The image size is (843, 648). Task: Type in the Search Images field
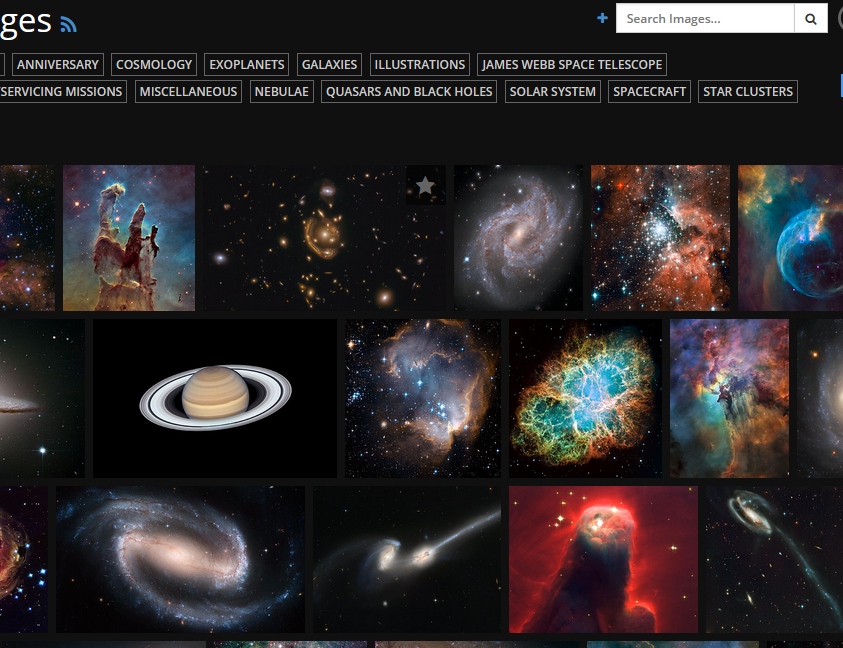click(705, 18)
